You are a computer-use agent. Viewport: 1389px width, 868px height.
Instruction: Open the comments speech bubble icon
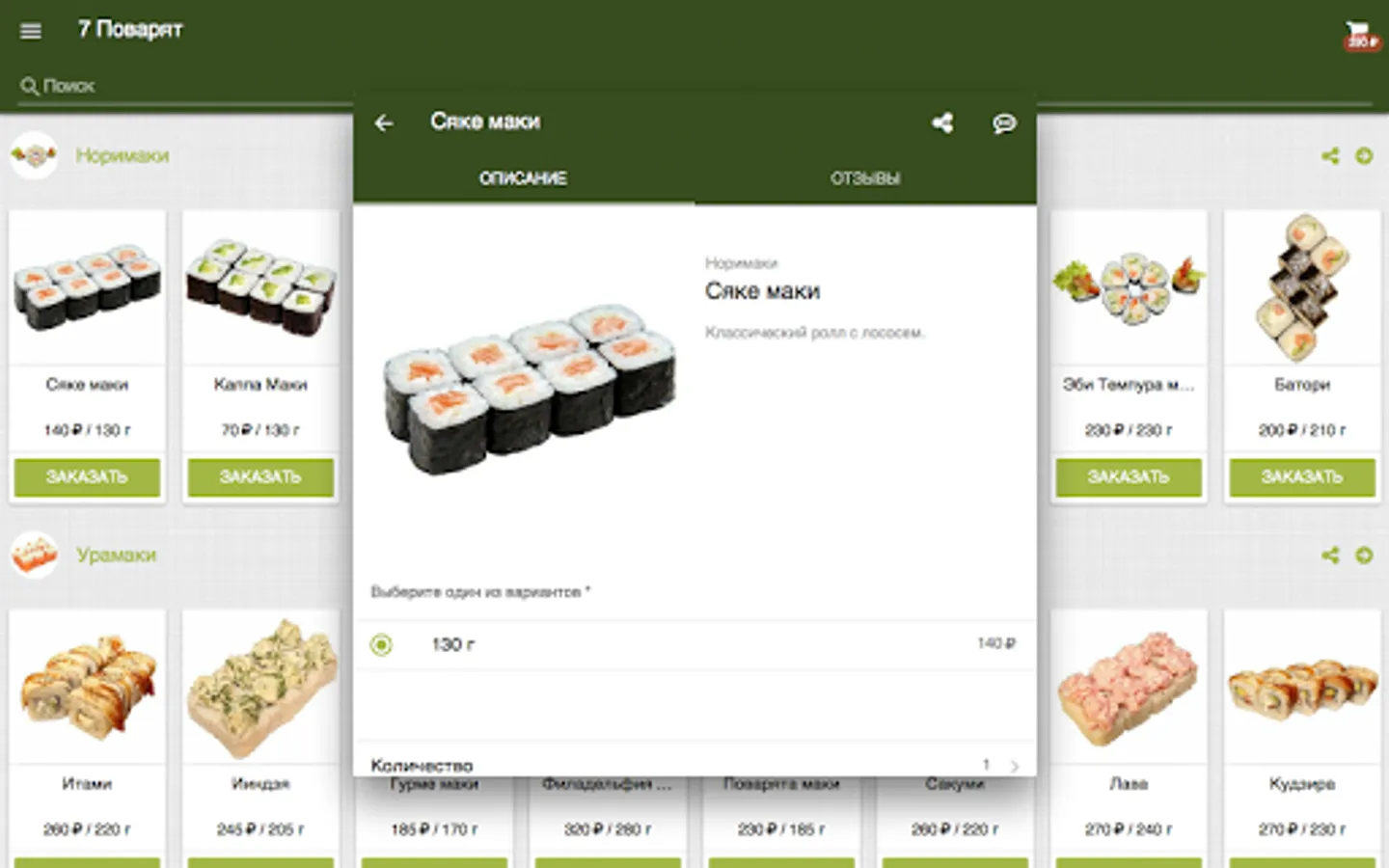coord(1004,122)
